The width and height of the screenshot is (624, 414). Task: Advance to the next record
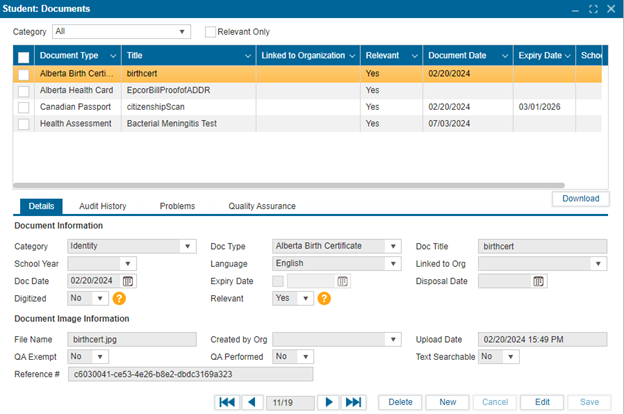coord(327,402)
